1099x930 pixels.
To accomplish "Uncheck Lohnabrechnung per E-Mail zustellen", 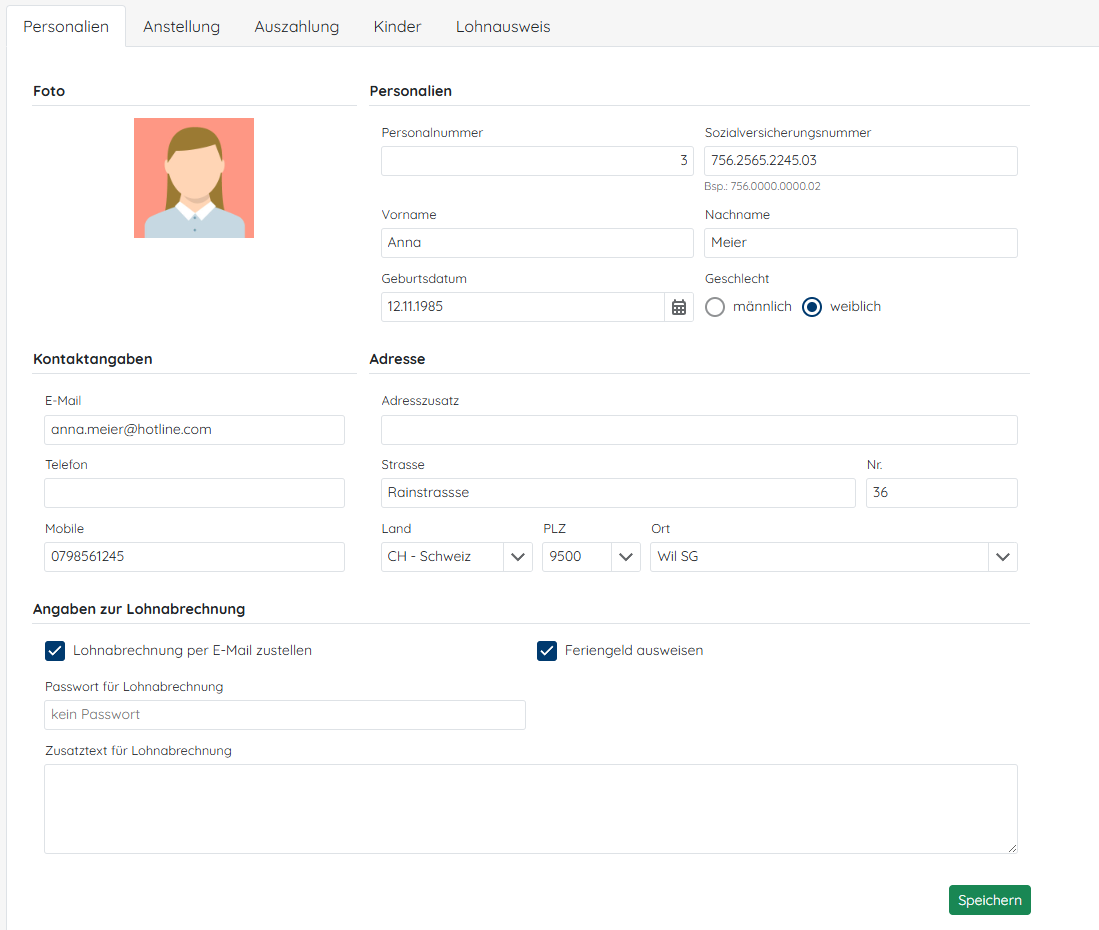I will (x=55, y=651).
